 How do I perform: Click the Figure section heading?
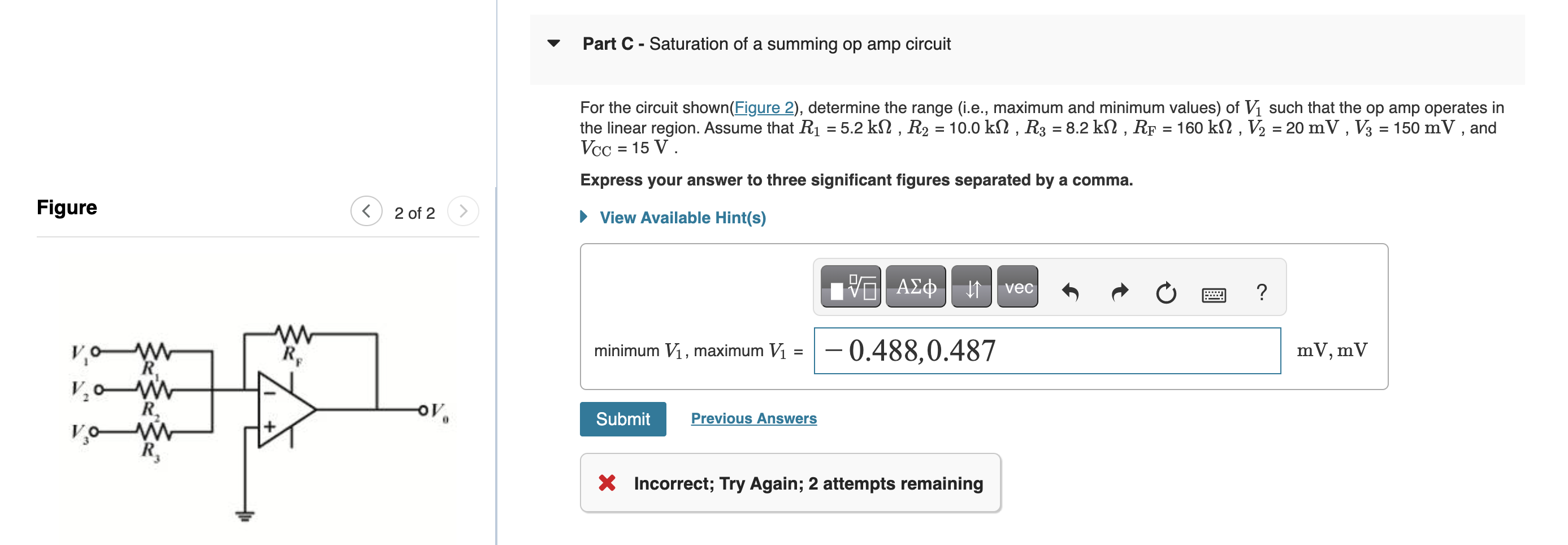point(66,207)
